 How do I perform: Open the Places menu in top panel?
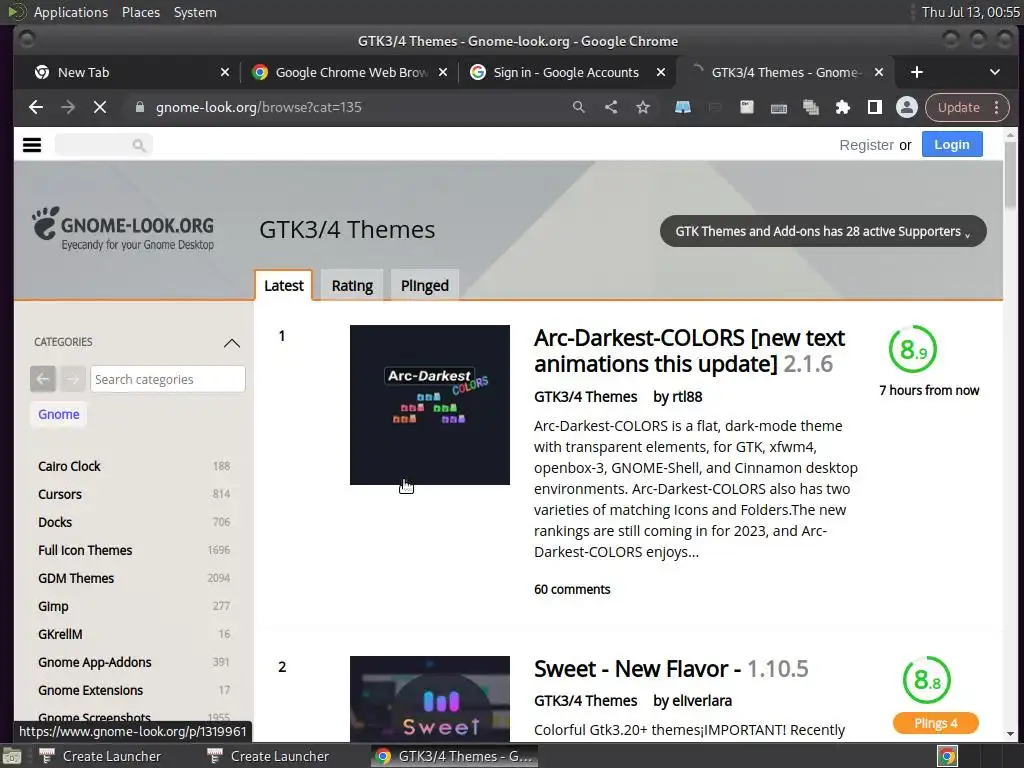click(140, 12)
